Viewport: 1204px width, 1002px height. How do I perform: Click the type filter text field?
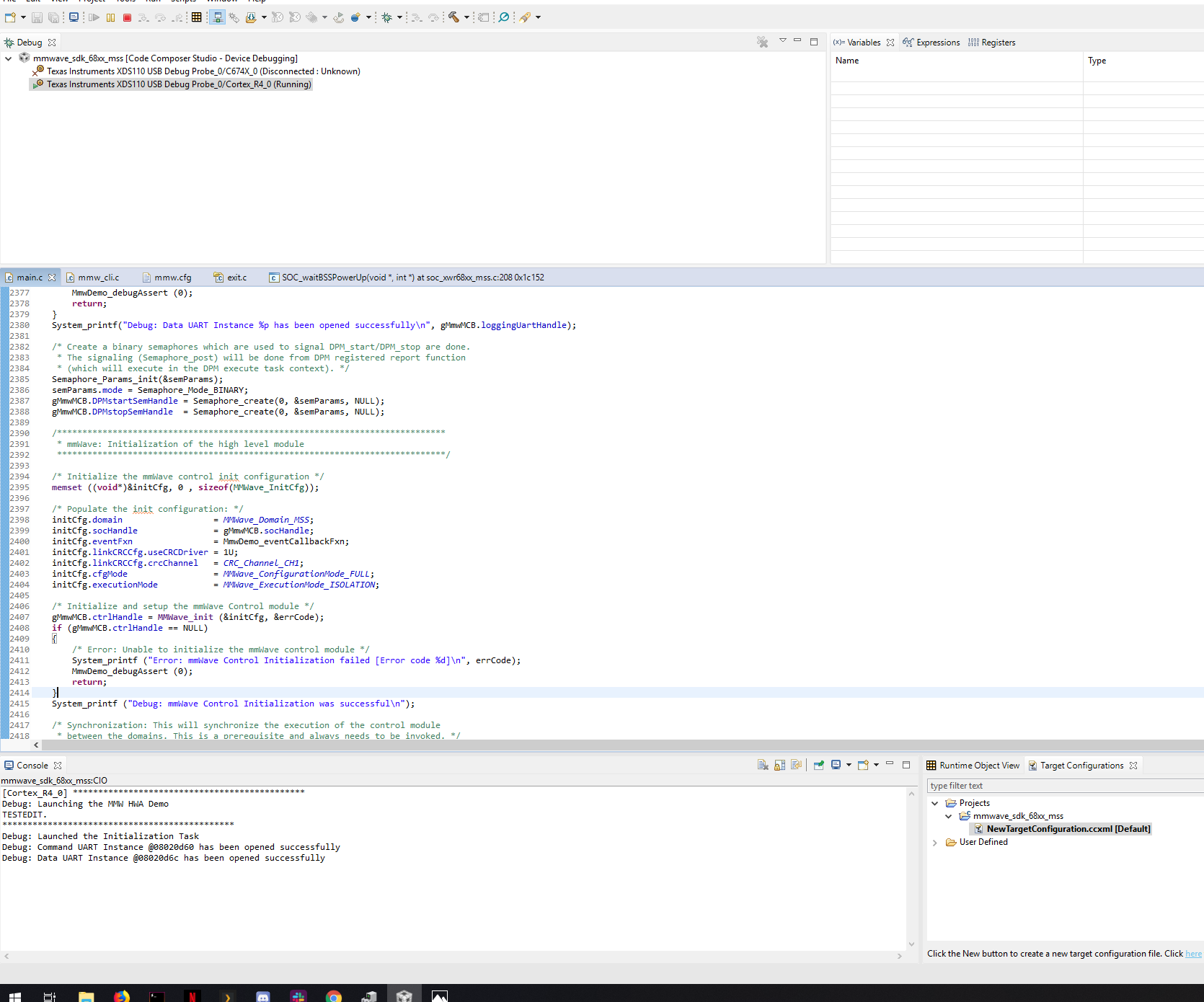(x=1065, y=786)
